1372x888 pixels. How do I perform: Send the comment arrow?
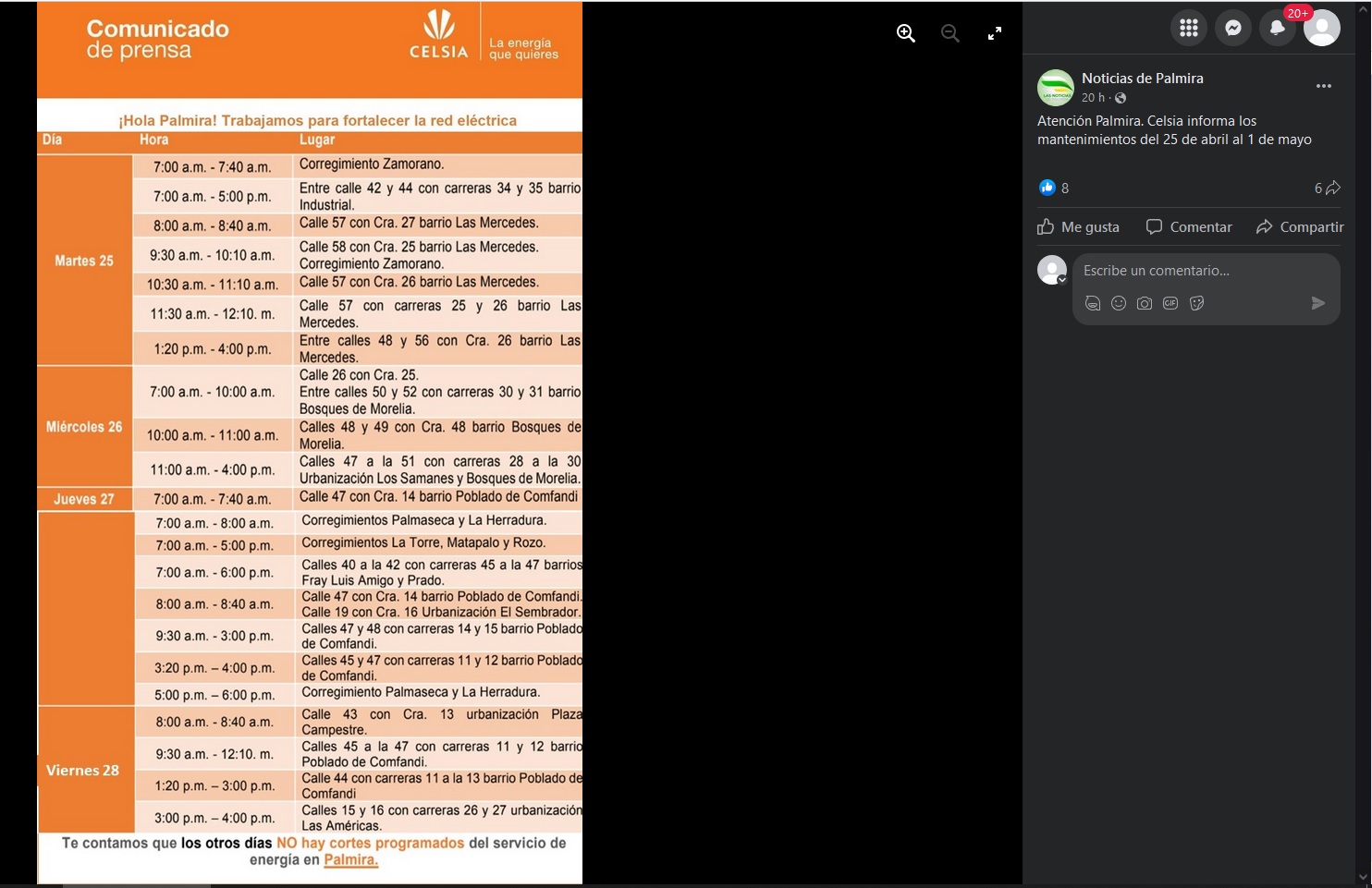click(x=1318, y=303)
